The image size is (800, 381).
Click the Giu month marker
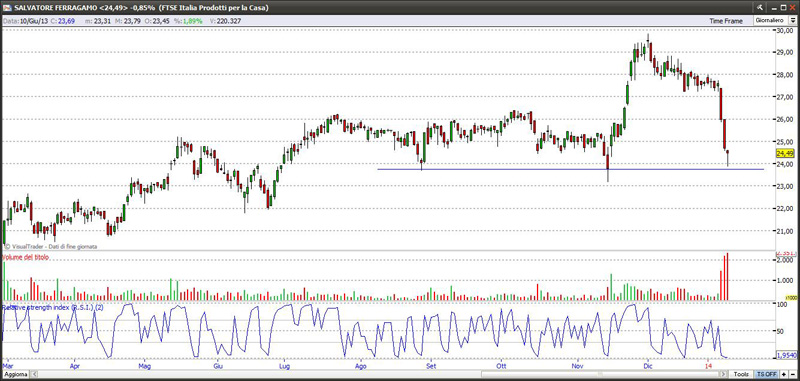[218, 366]
